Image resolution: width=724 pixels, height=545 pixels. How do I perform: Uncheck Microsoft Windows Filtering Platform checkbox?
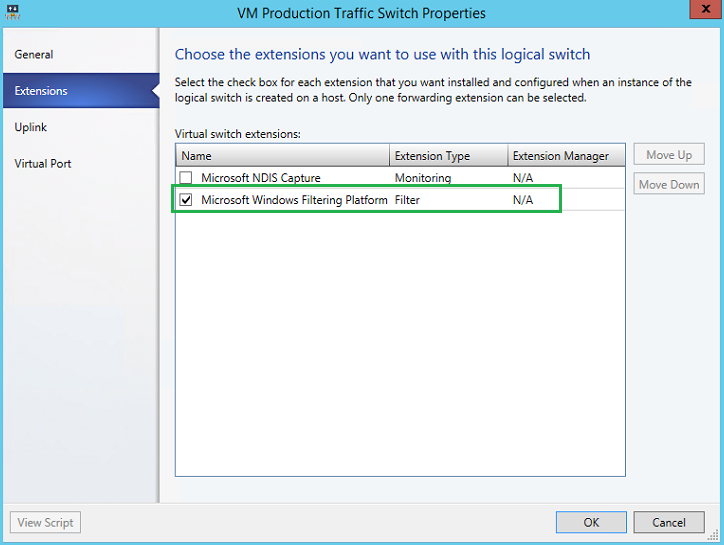click(186, 200)
